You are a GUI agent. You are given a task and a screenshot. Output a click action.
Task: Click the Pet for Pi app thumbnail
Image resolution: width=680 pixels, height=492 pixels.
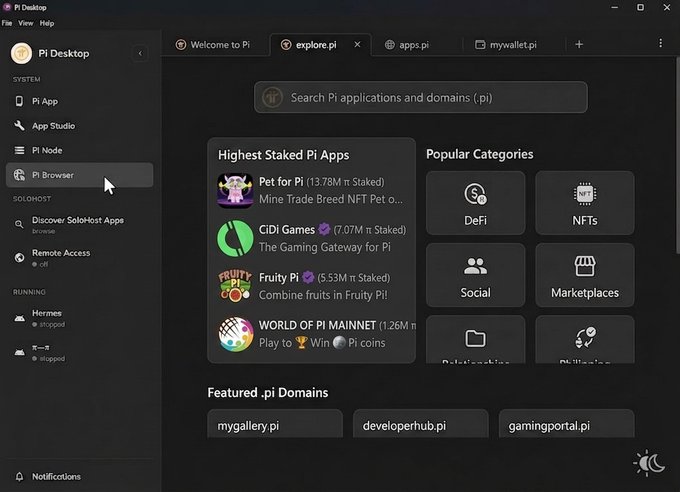point(235,191)
